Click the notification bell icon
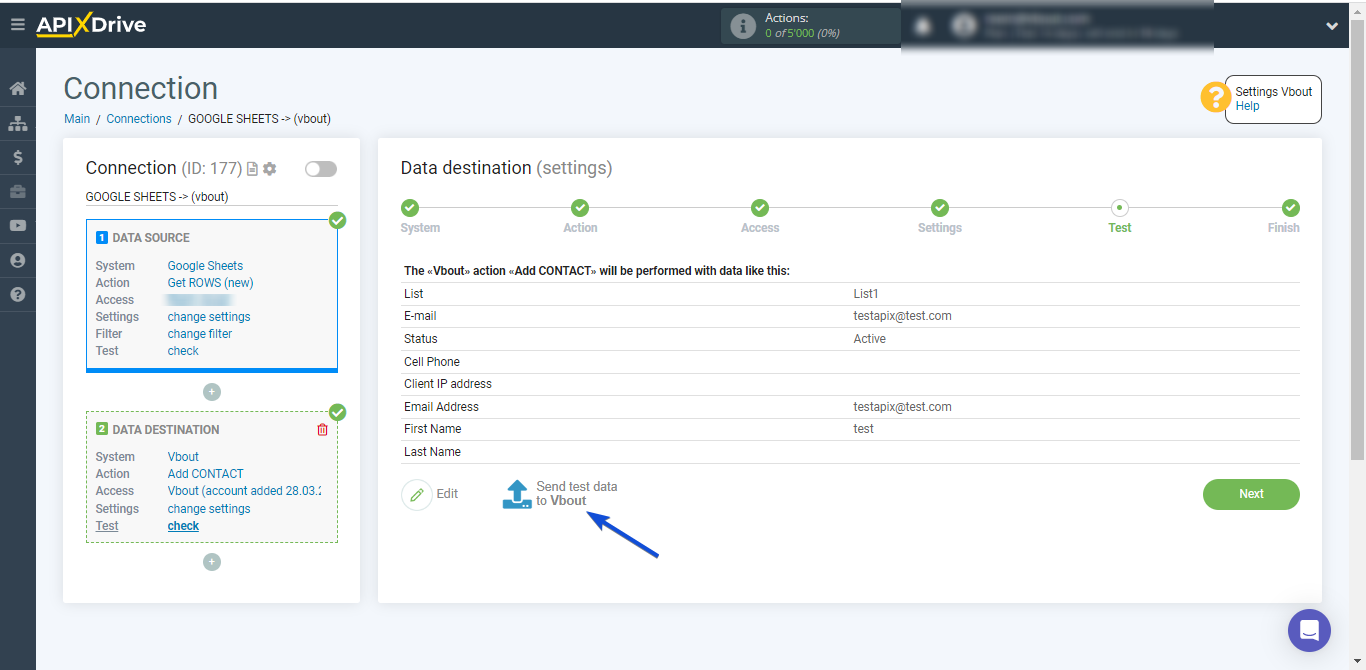Screen dimensions: 1366x670 (x=923, y=26)
